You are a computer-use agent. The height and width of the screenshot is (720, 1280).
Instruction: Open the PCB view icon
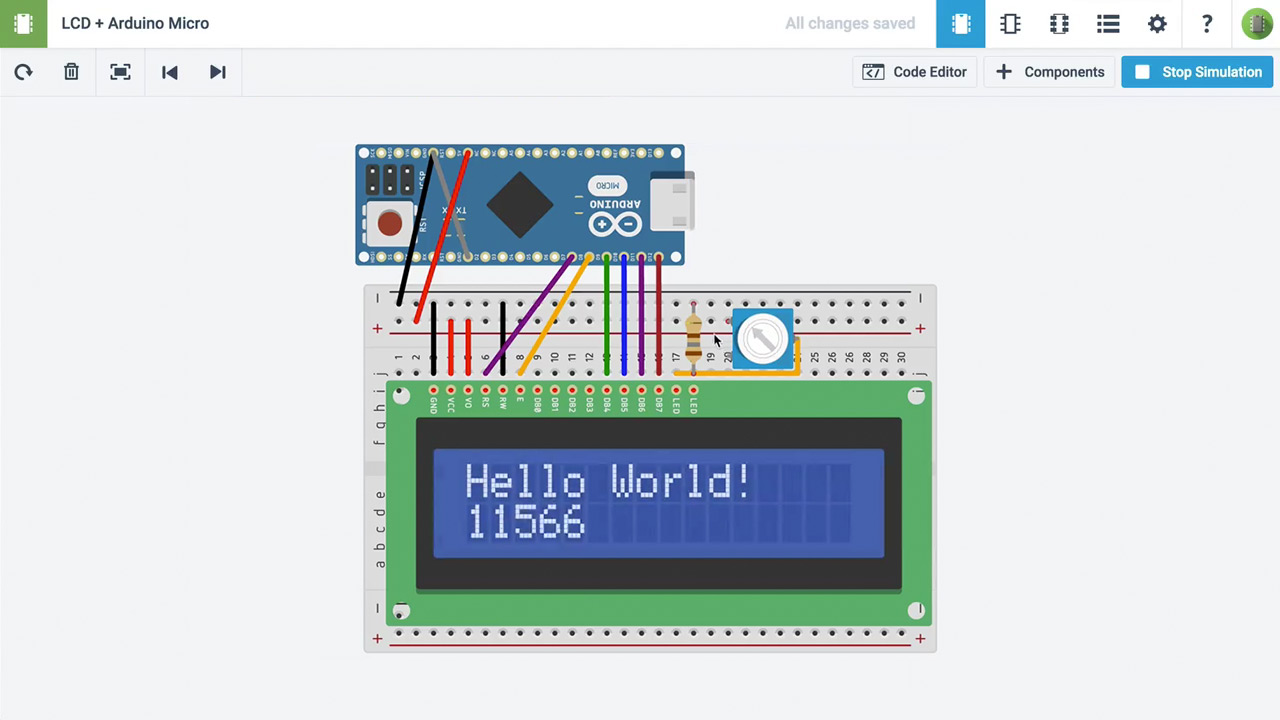(1059, 24)
